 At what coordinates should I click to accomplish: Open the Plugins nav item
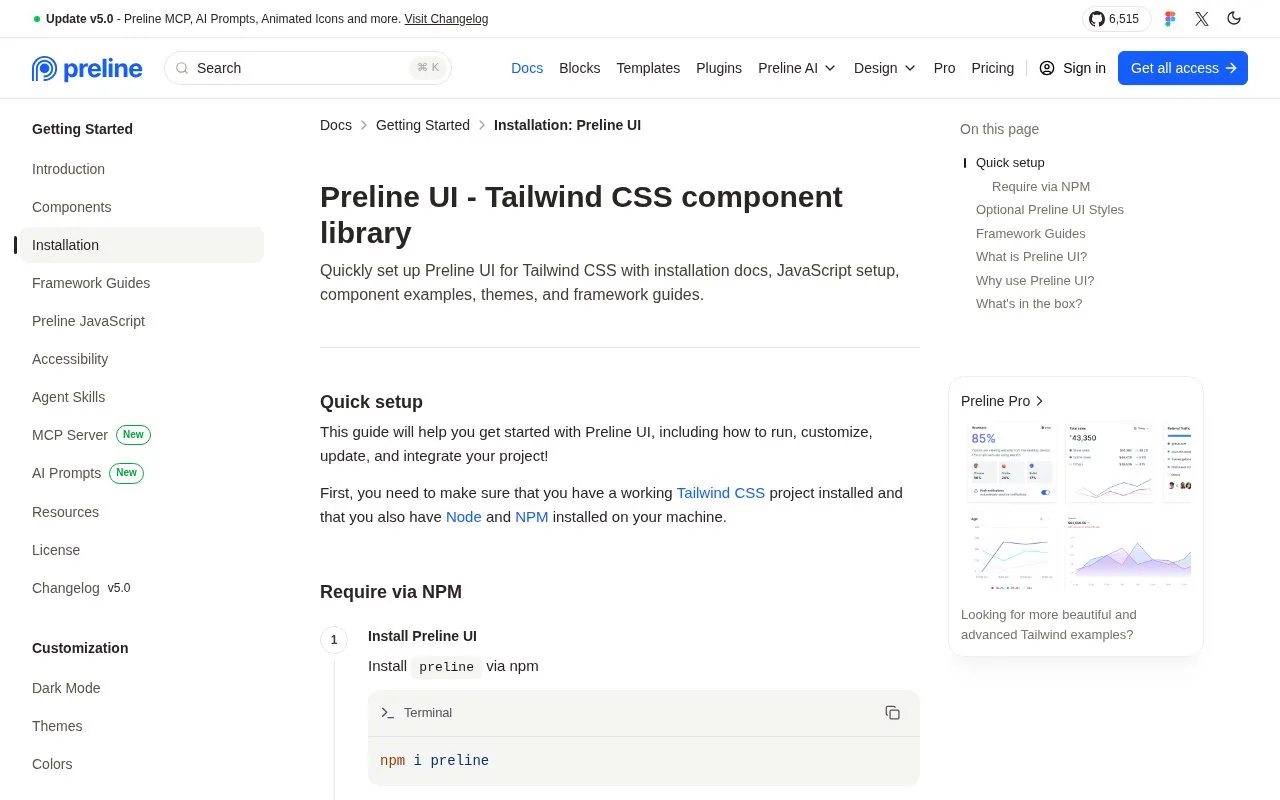click(719, 68)
